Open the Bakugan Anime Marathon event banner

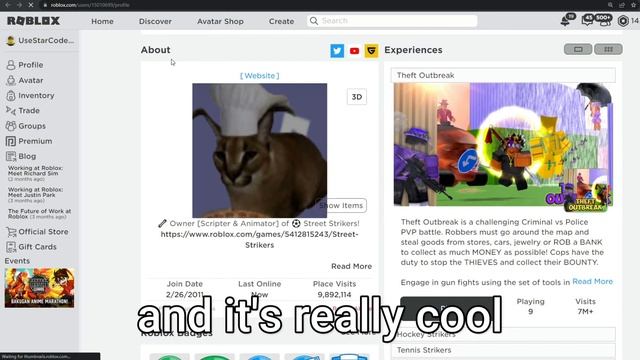[x=40, y=288]
